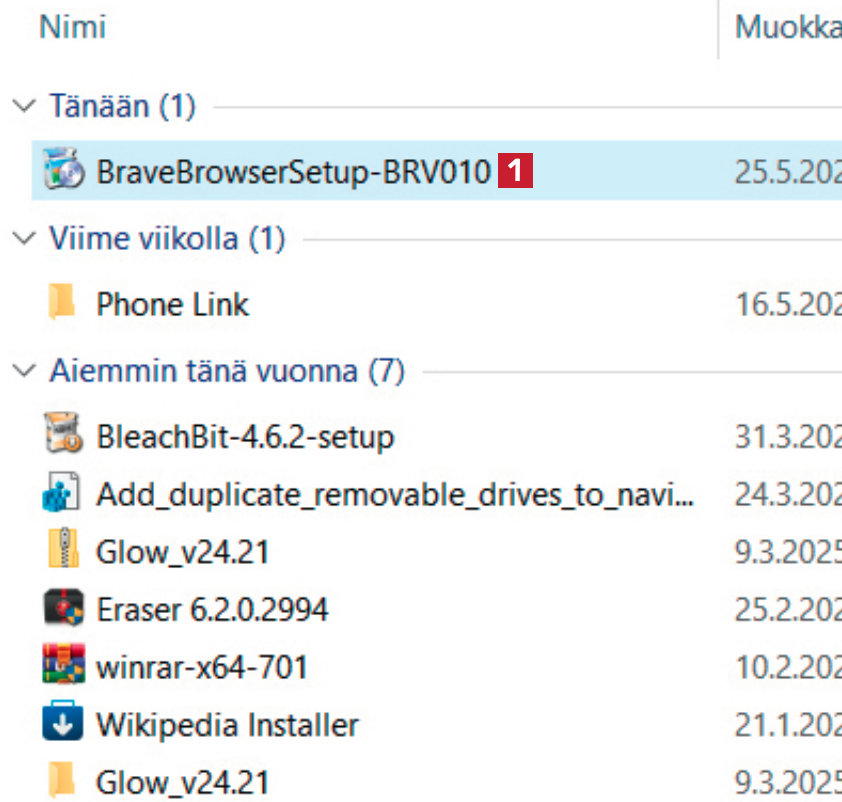Select the Wikipedia Installer file name

click(x=227, y=725)
